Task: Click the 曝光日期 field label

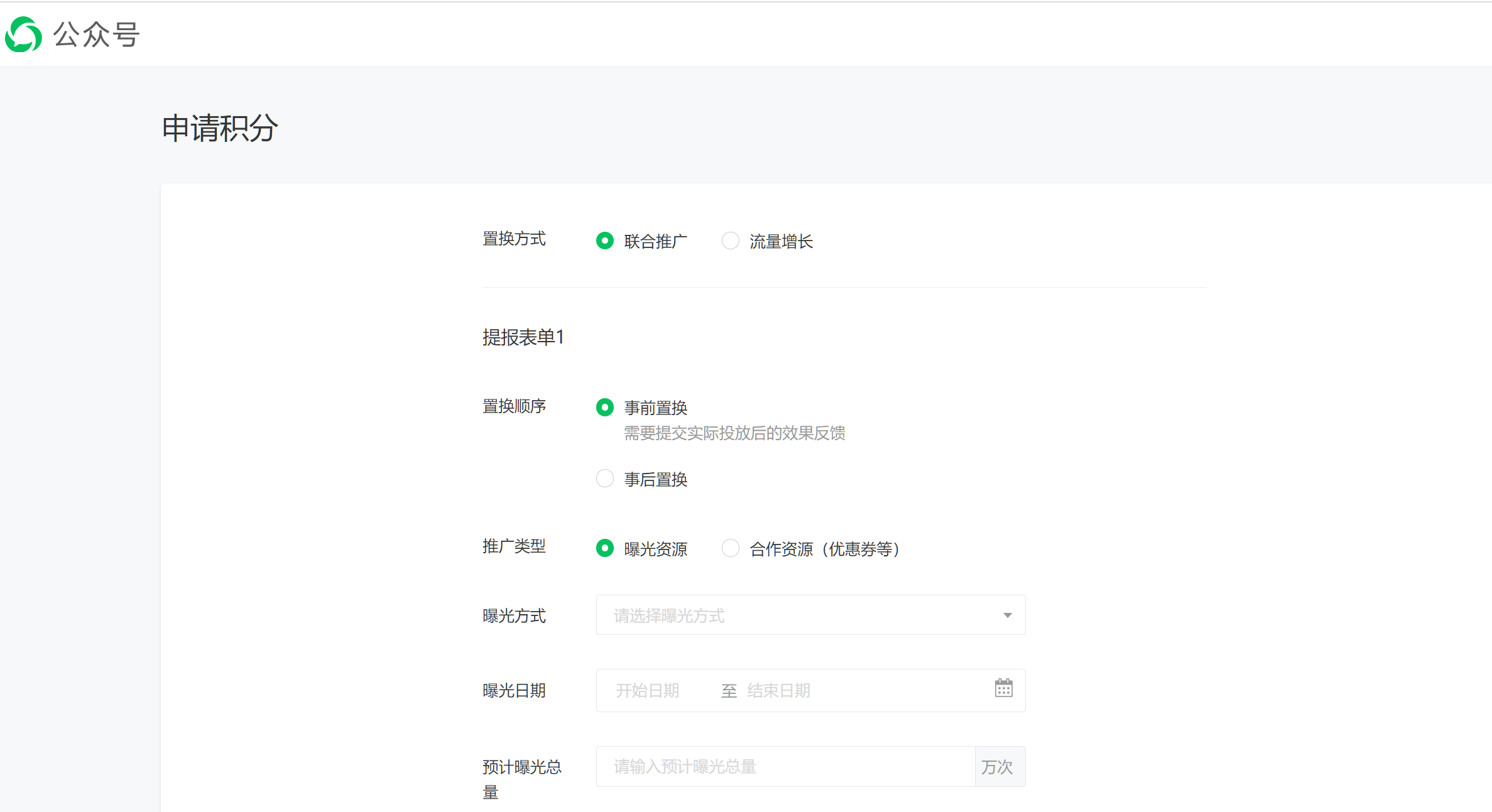Action: 514,691
